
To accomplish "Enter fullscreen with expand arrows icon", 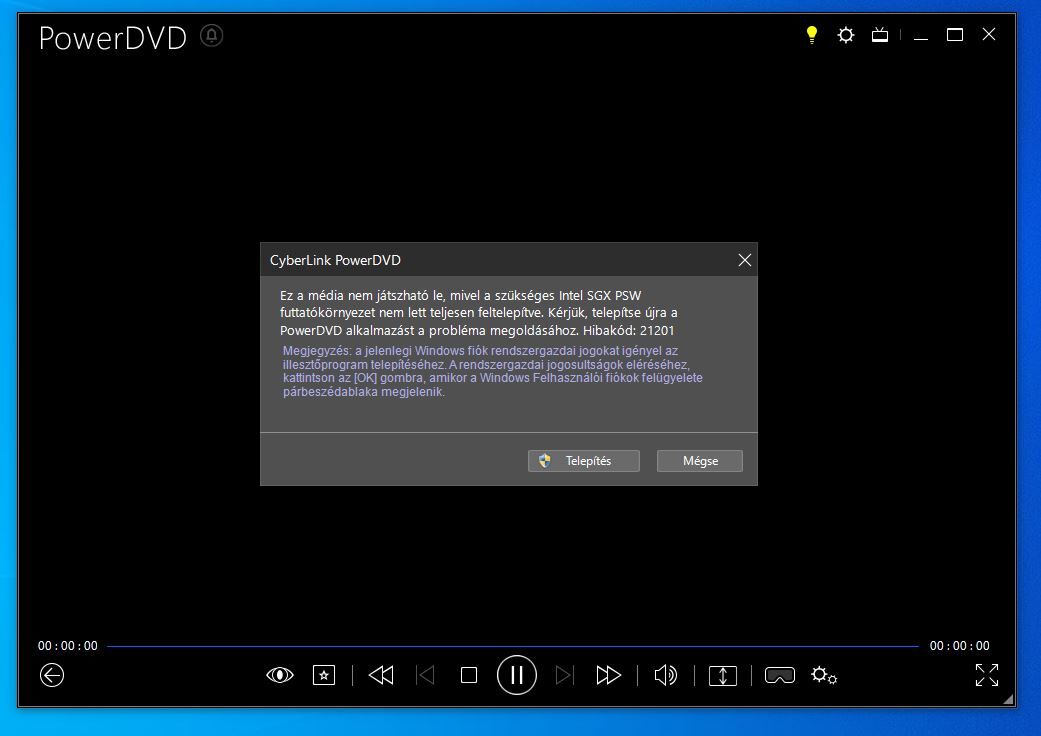I will (x=987, y=675).
